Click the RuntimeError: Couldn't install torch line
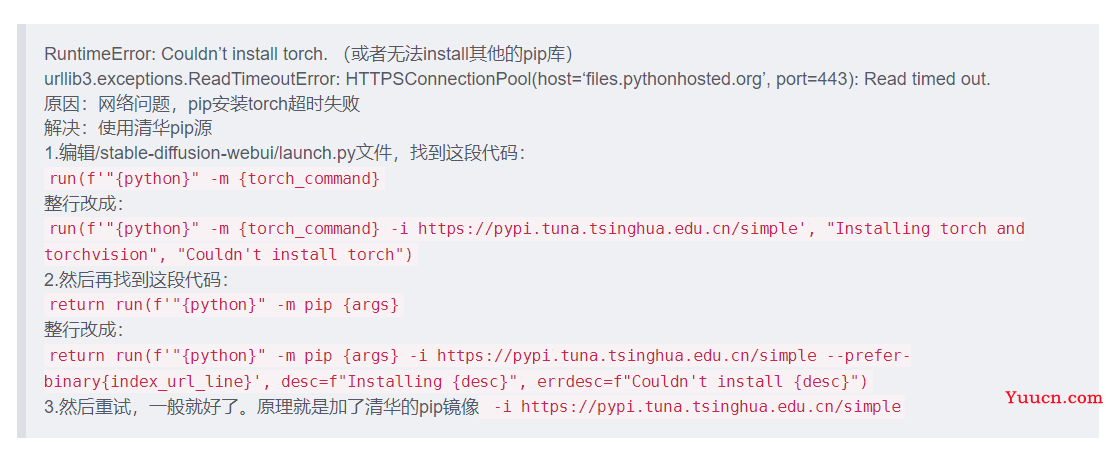This screenshot has height=452, width=1115. pos(308,54)
